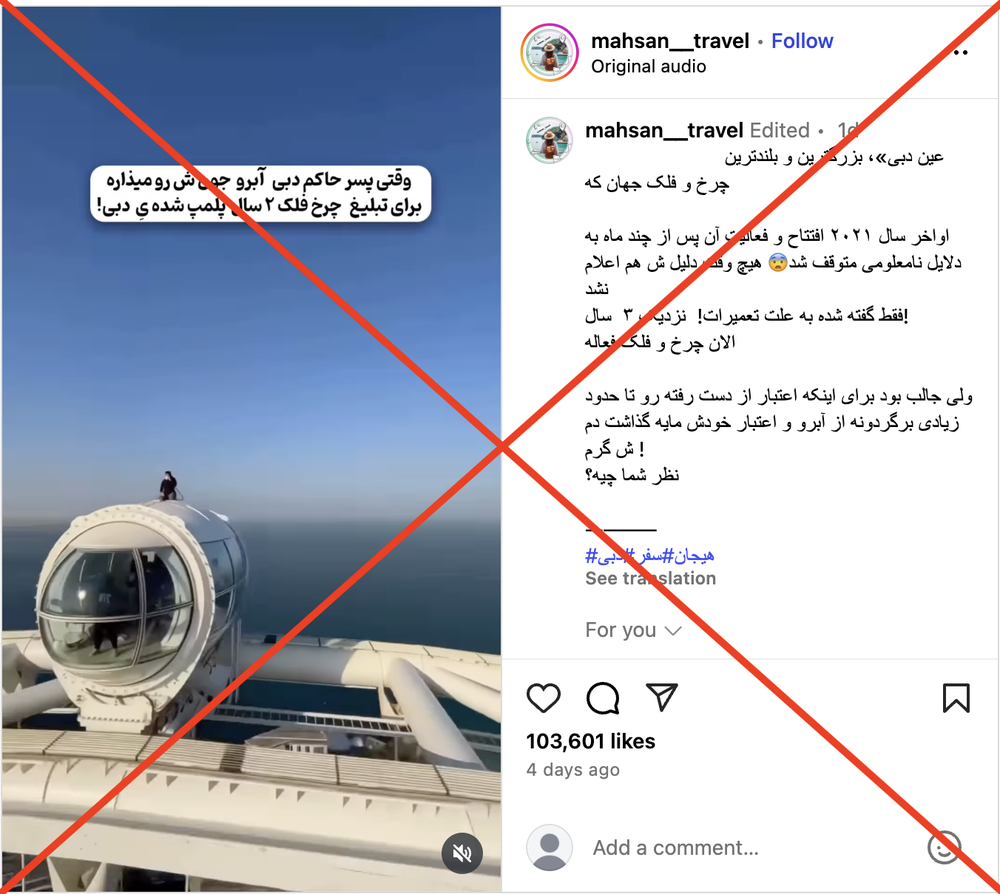1000x894 pixels.
Task: Open mahsan__travel story ring avatar in header
Action: coord(549,53)
